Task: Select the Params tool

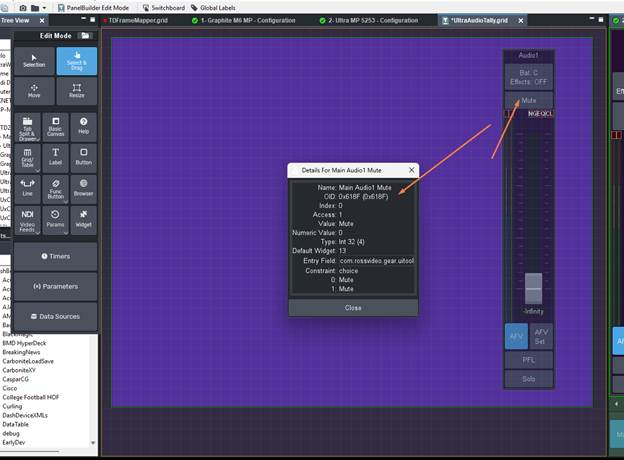Action: [x=55, y=220]
